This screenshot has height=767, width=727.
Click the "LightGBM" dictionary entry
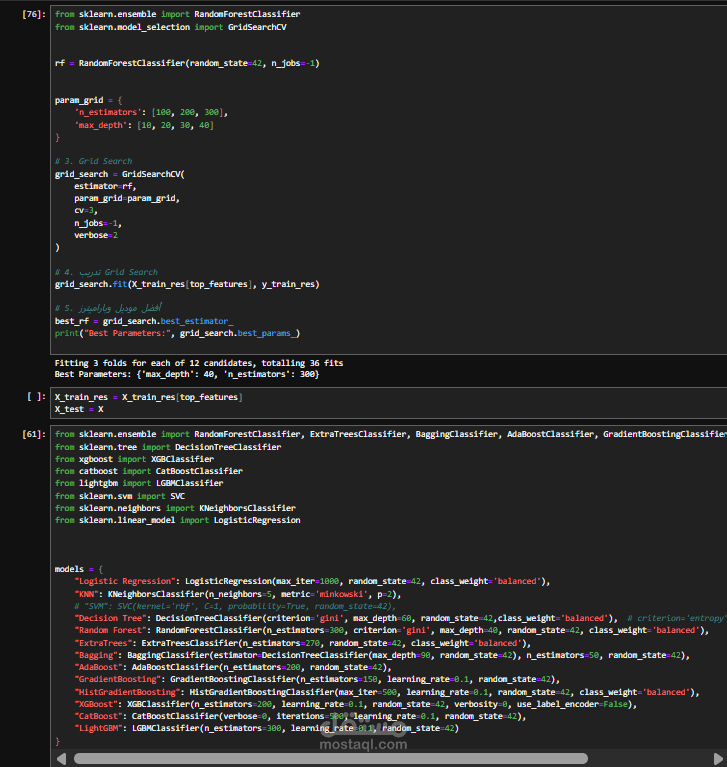[x=267, y=728]
